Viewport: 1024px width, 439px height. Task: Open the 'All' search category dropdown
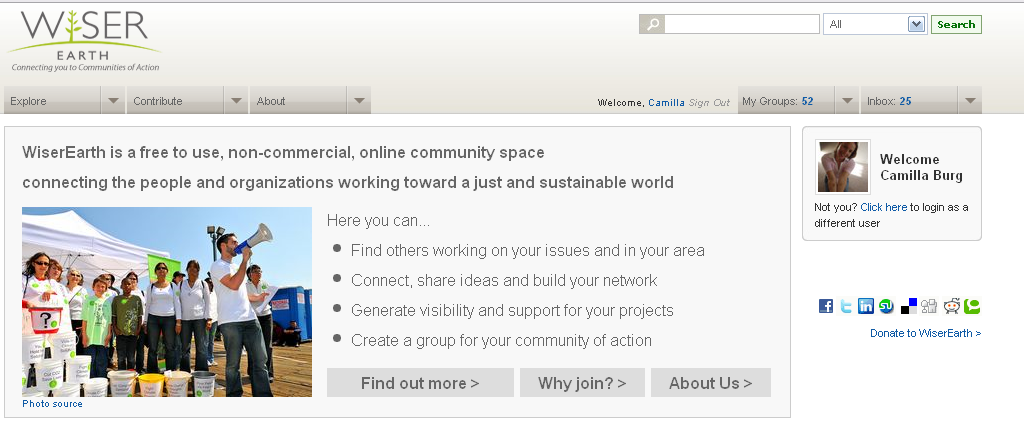(x=874, y=24)
